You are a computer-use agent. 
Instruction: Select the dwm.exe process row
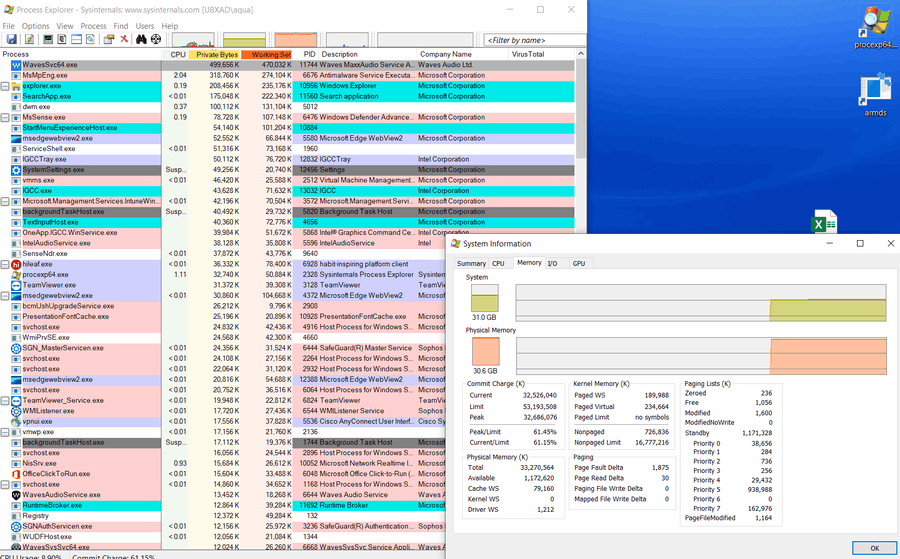(x=287, y=107)
